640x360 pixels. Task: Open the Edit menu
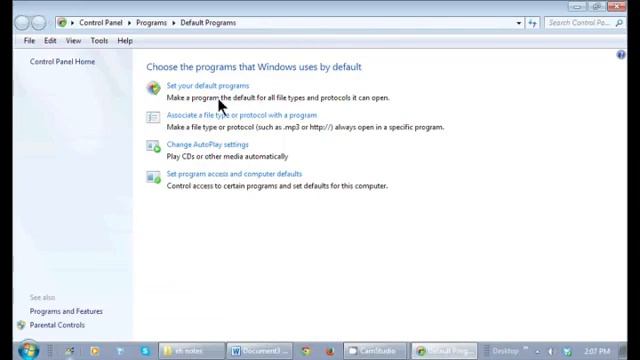(50, 41)
